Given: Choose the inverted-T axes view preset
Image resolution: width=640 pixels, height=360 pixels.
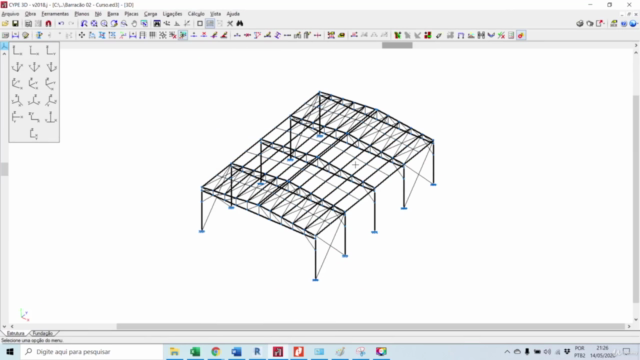Looking at the screenshot, I should pyautogui.click(x=51, y=117).
